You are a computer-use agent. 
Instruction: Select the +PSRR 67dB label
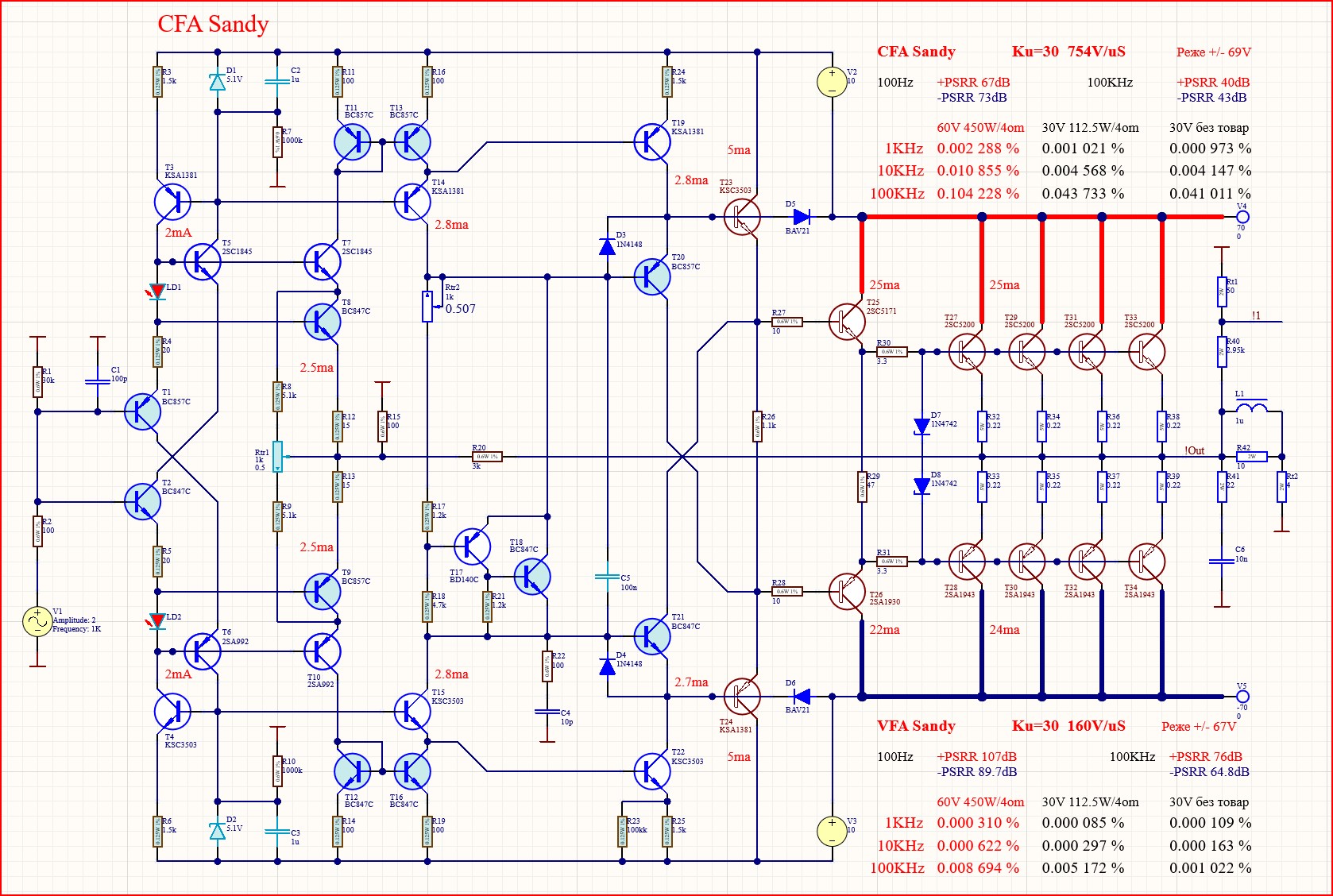click(x=973, y=83)
